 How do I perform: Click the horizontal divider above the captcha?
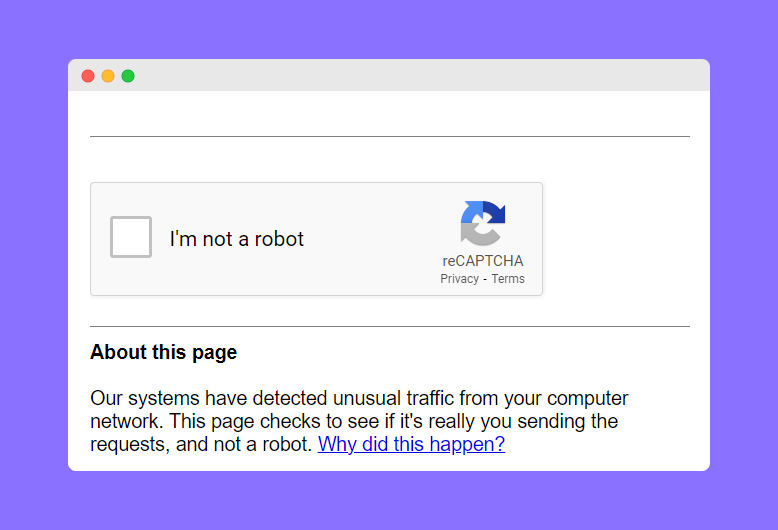pos(390,136)
